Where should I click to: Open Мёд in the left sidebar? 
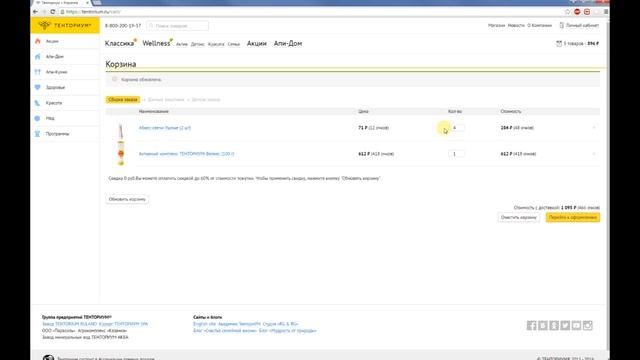(50, 118)
